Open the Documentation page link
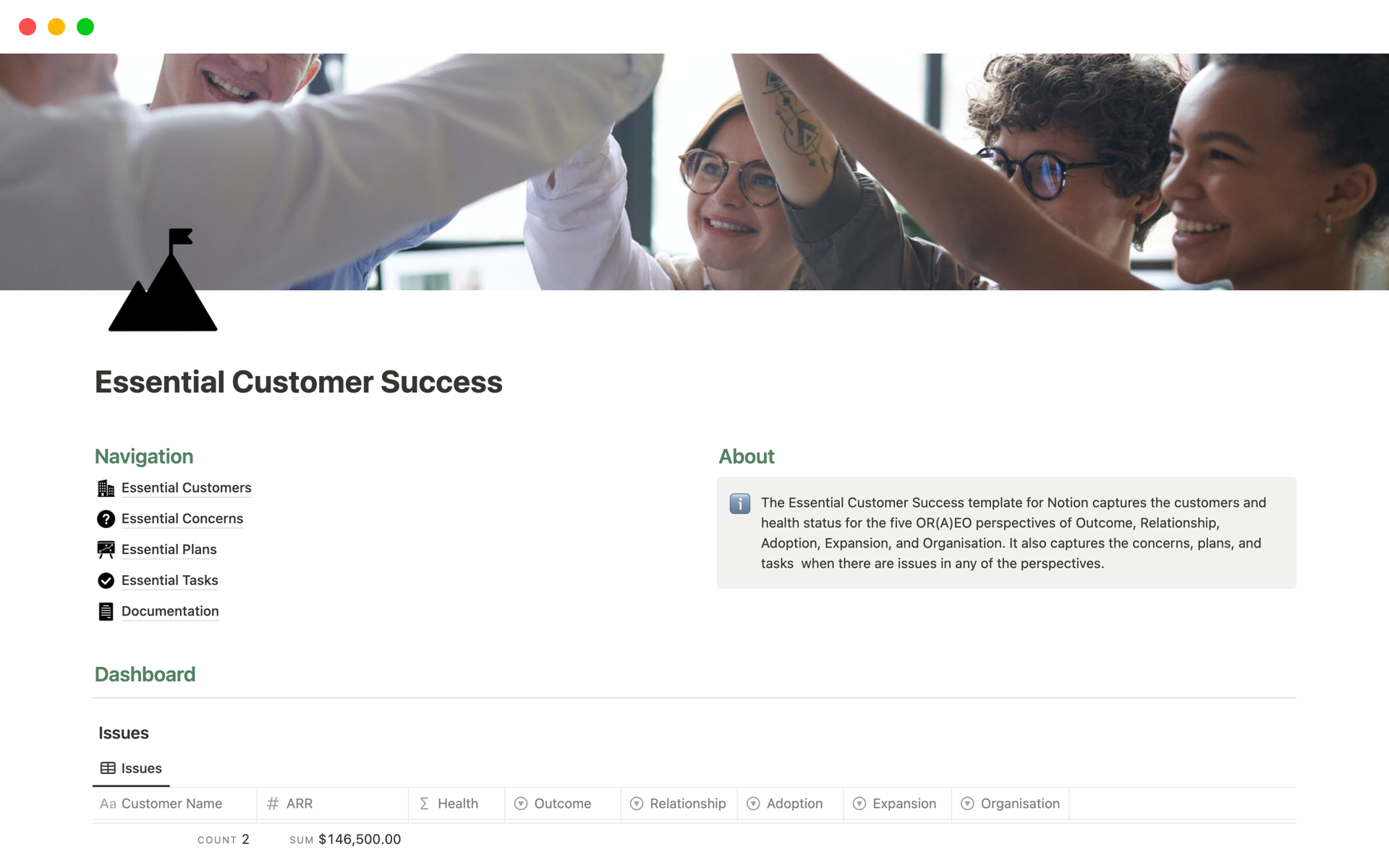The height and width of the screenshot is (868, 1389). [169, 610]
